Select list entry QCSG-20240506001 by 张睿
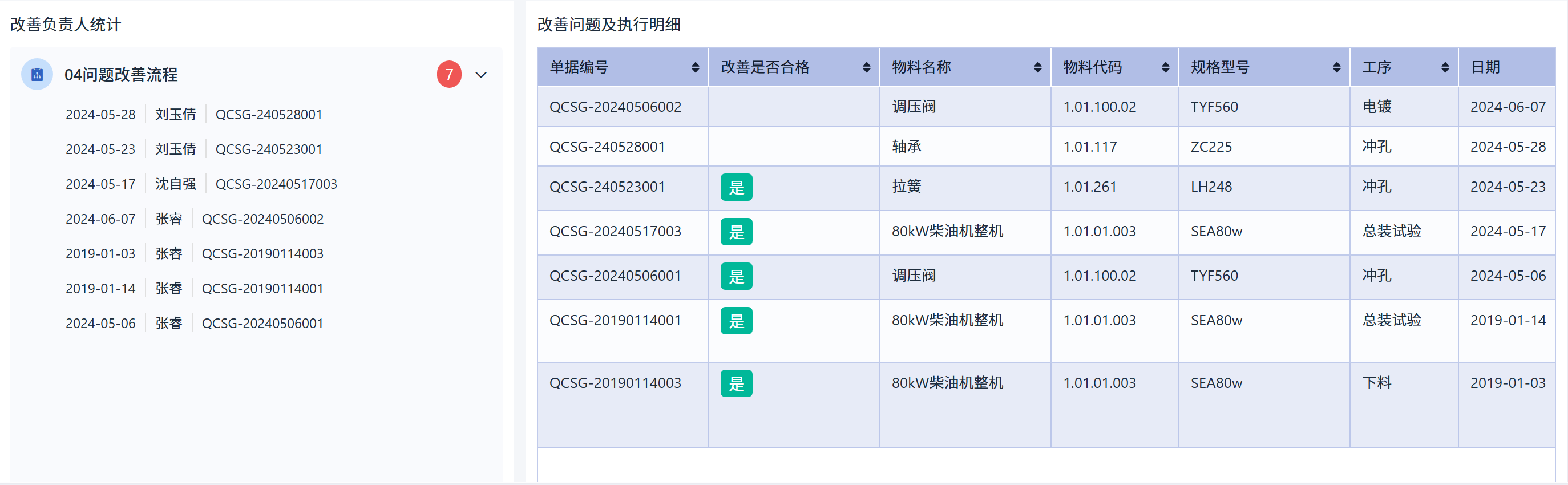This screenshot has width=1568, height=485. pos(194,322)
